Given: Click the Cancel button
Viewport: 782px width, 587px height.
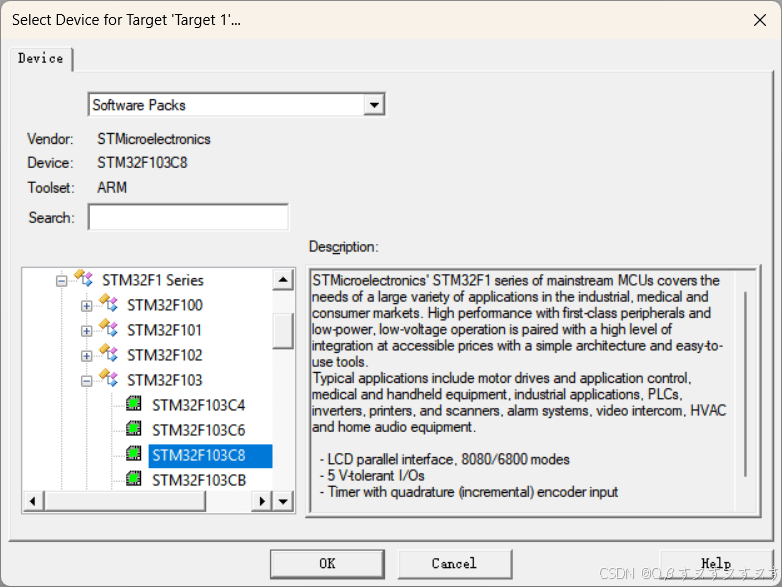Looking at the screenshot, I should coord(454,564).
